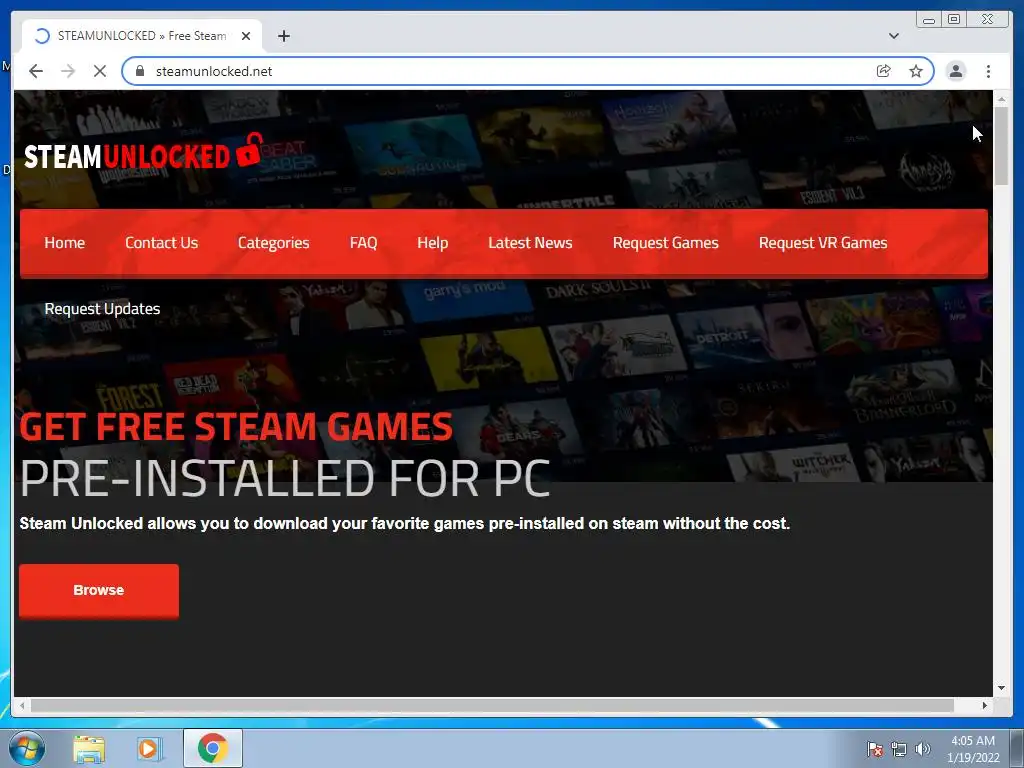Open Request Games link

pos(665,243)
